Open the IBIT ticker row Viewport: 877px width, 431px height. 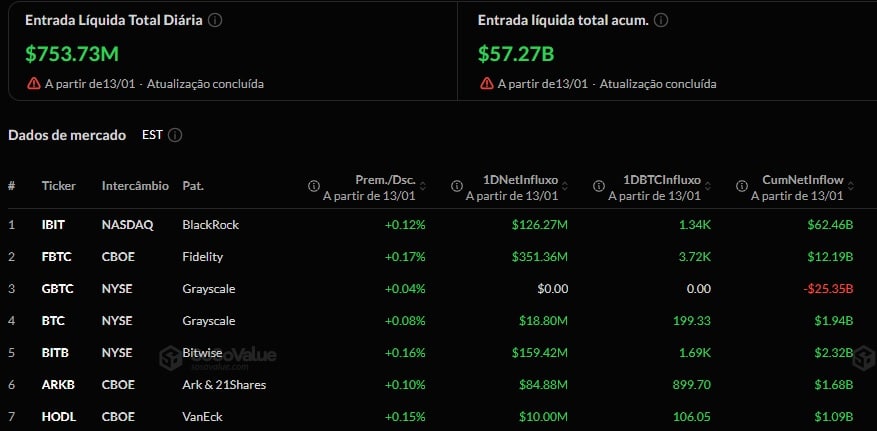coord(53,225)
